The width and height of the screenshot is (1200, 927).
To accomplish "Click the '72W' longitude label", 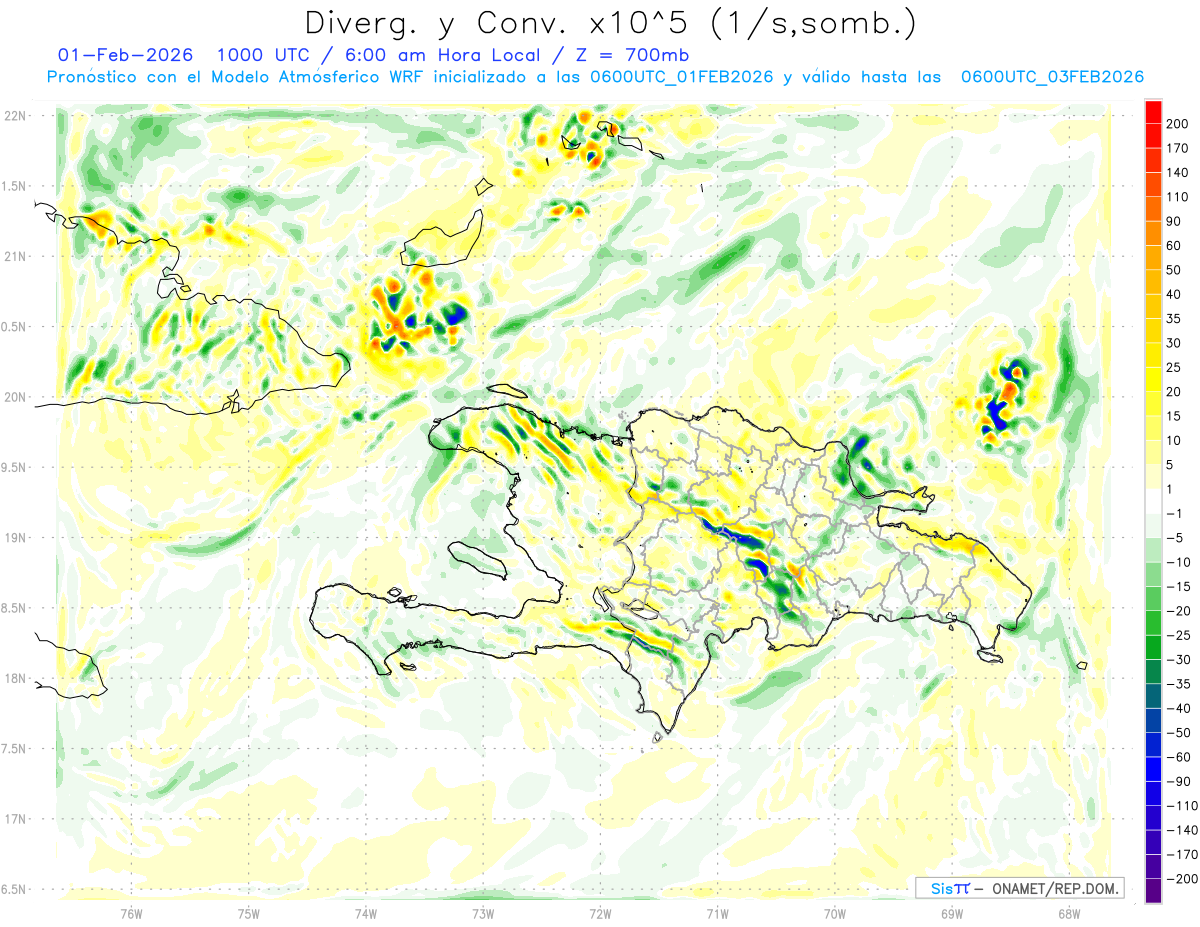I will pos(600,913).
